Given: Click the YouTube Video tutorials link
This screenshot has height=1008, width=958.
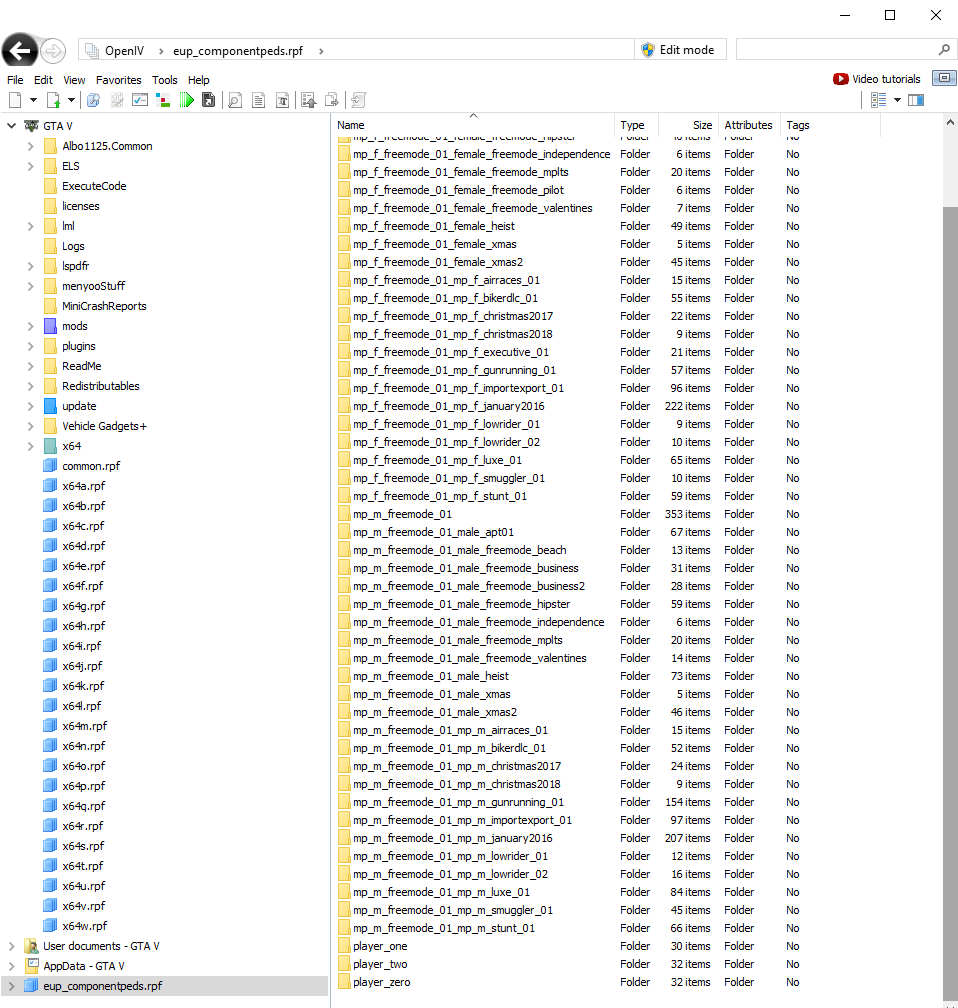Looking at the screenshot, I should (876, 79).
